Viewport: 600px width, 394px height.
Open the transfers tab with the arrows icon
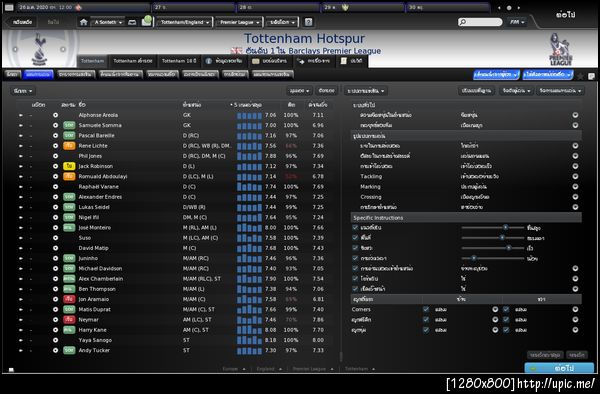point(314,61)
